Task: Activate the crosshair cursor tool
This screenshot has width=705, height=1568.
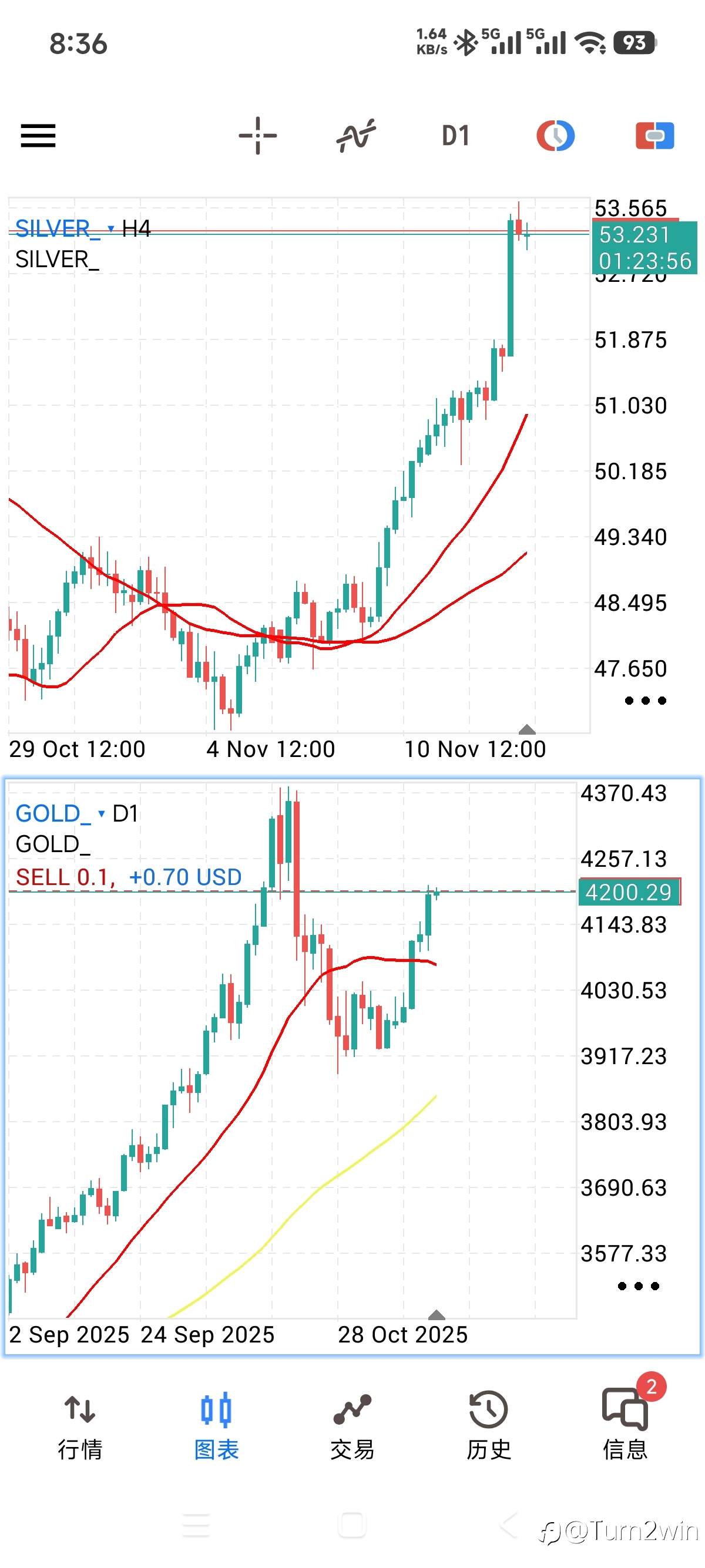Action: click(x=257, y=135)
